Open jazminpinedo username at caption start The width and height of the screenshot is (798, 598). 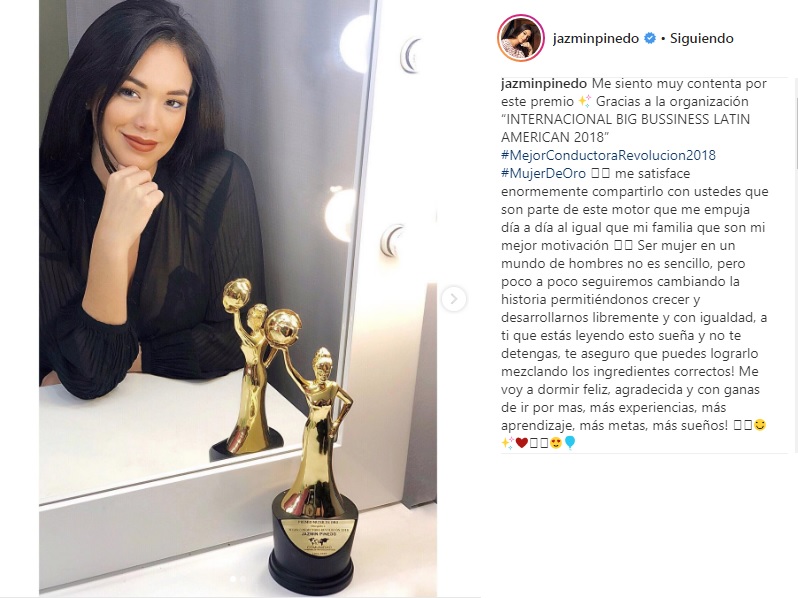[544, 83]
